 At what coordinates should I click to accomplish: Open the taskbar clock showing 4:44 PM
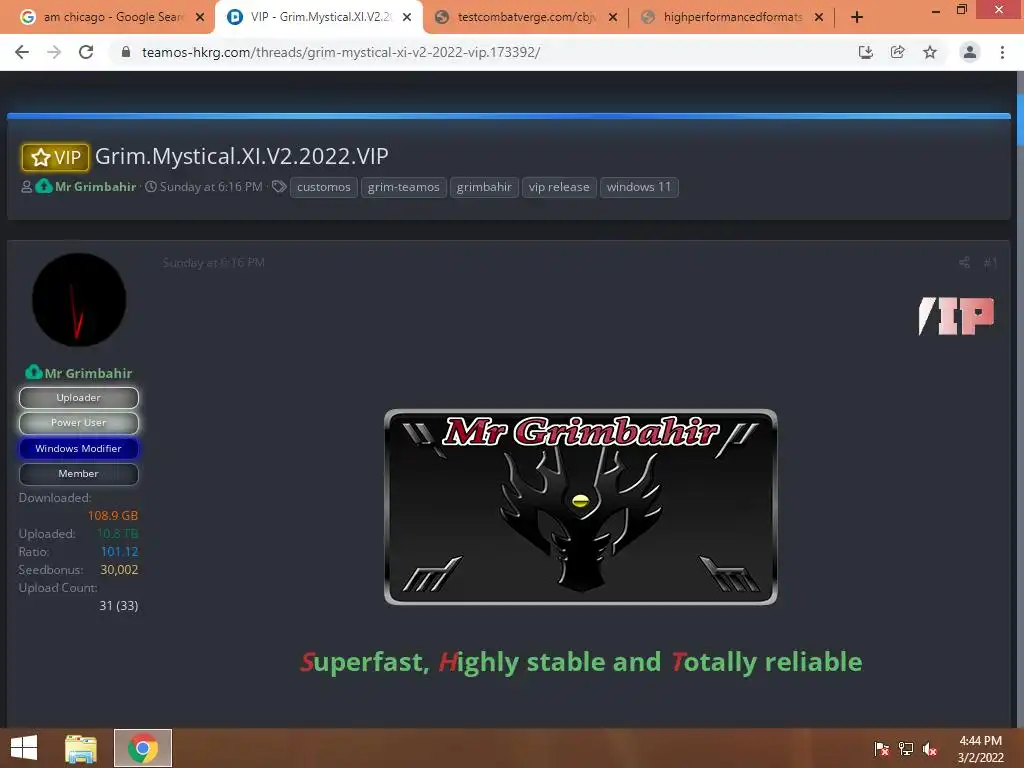pos(980,749)
